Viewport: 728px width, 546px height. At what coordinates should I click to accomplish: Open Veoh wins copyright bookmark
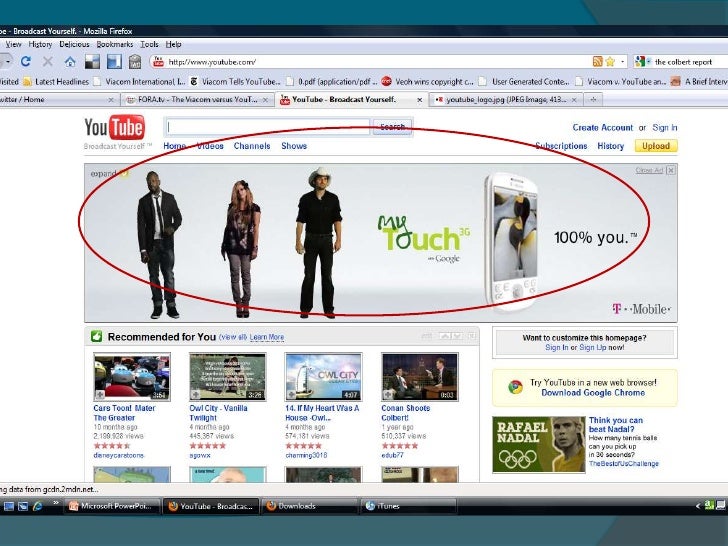tap(428, 82)
